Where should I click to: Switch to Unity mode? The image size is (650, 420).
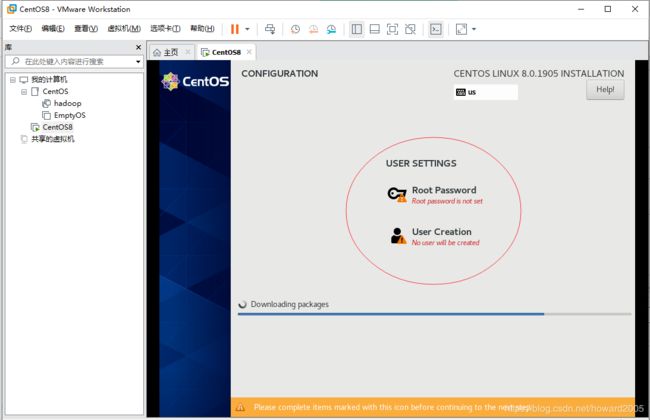410,29
